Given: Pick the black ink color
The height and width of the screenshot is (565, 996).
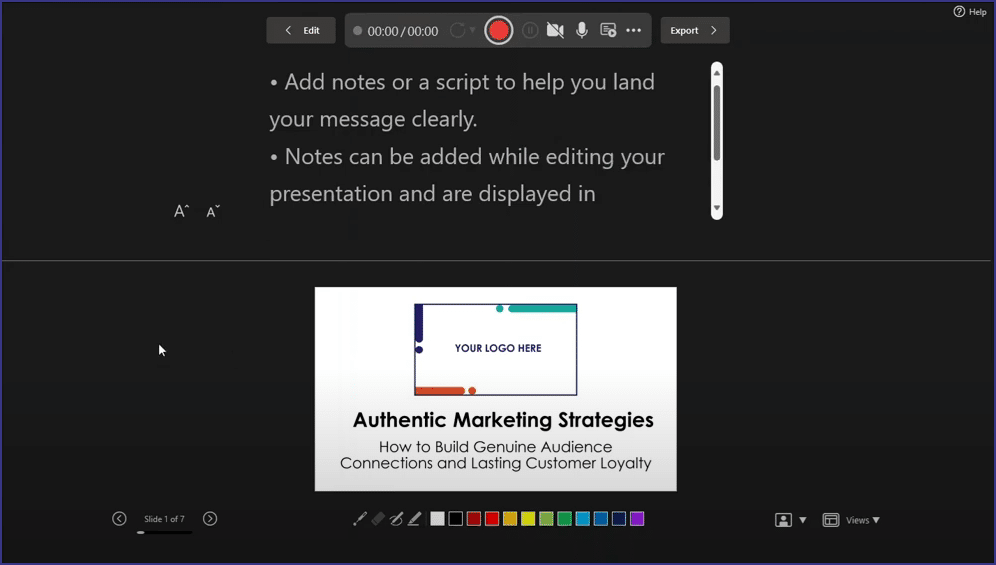Looking at the screenshot, I should (455, 519).
